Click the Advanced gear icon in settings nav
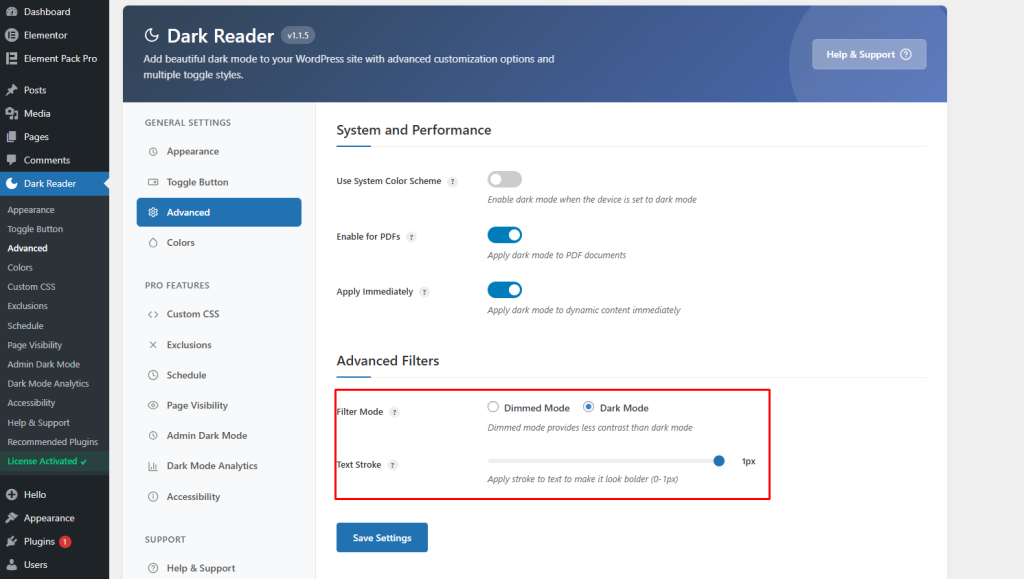The width and height of the screenshot is (1024, 579). [153, 212]
